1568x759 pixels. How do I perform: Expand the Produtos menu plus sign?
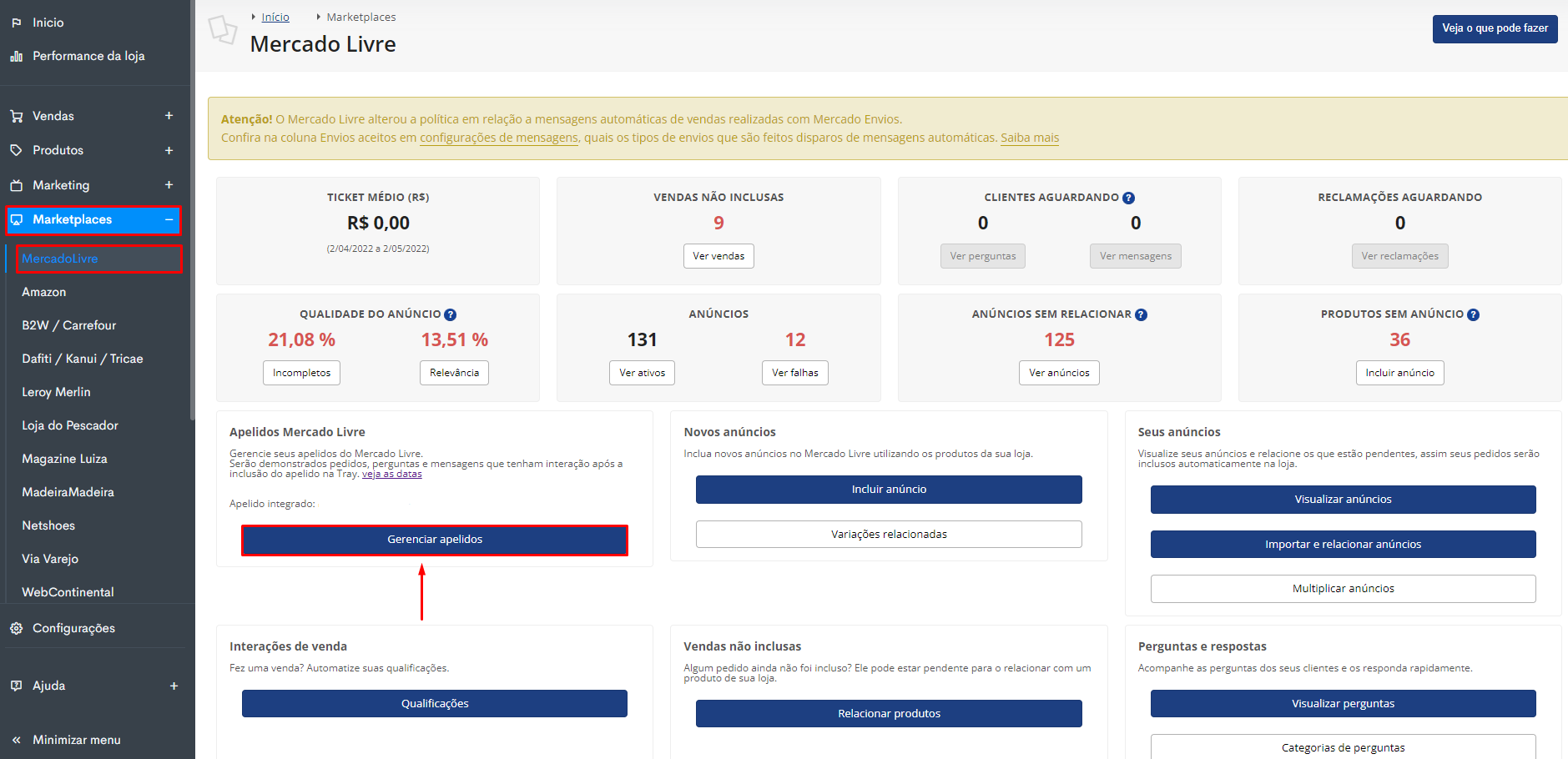pos(169,150)
